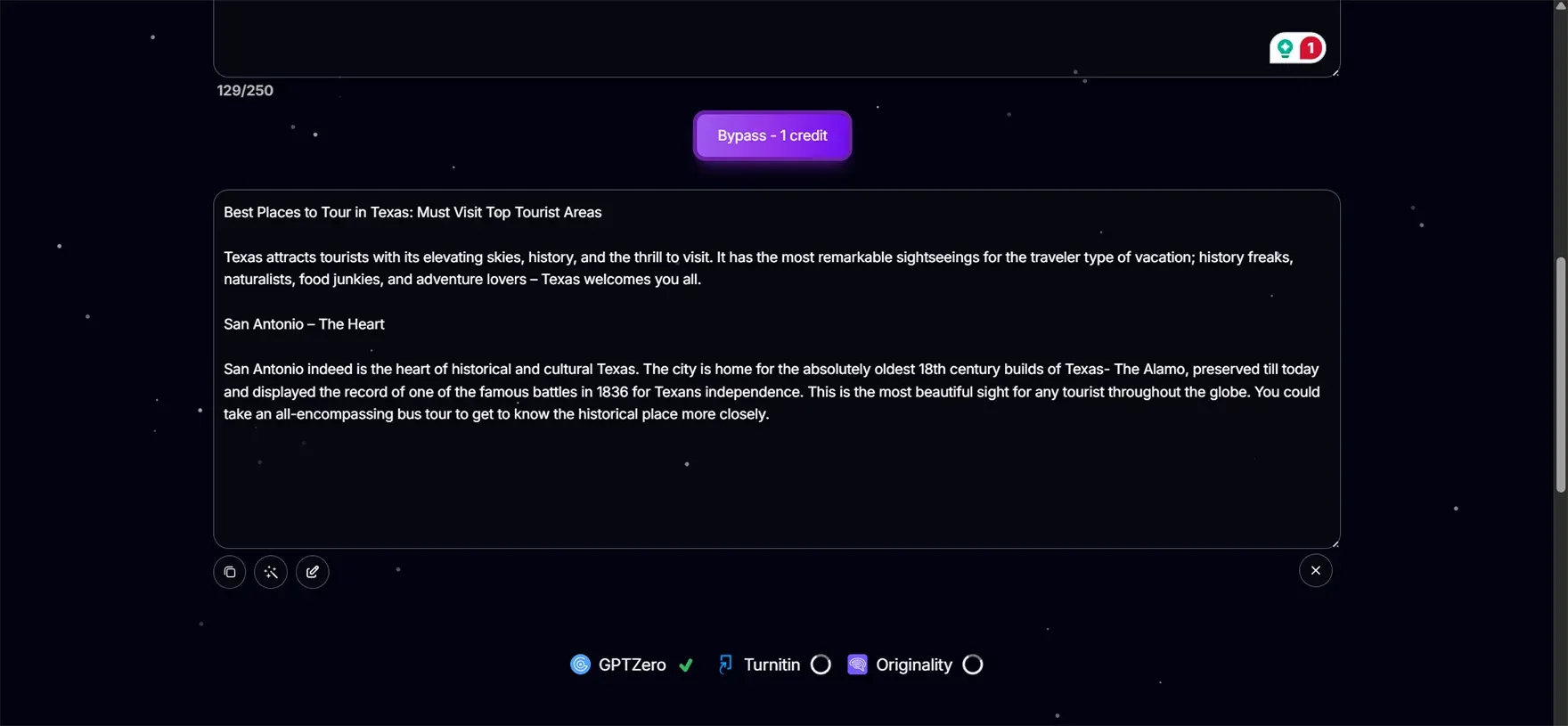Click the Turnitin loading status circle
Viewport: 1568px width, 726px height.
(x=821, y=664)
